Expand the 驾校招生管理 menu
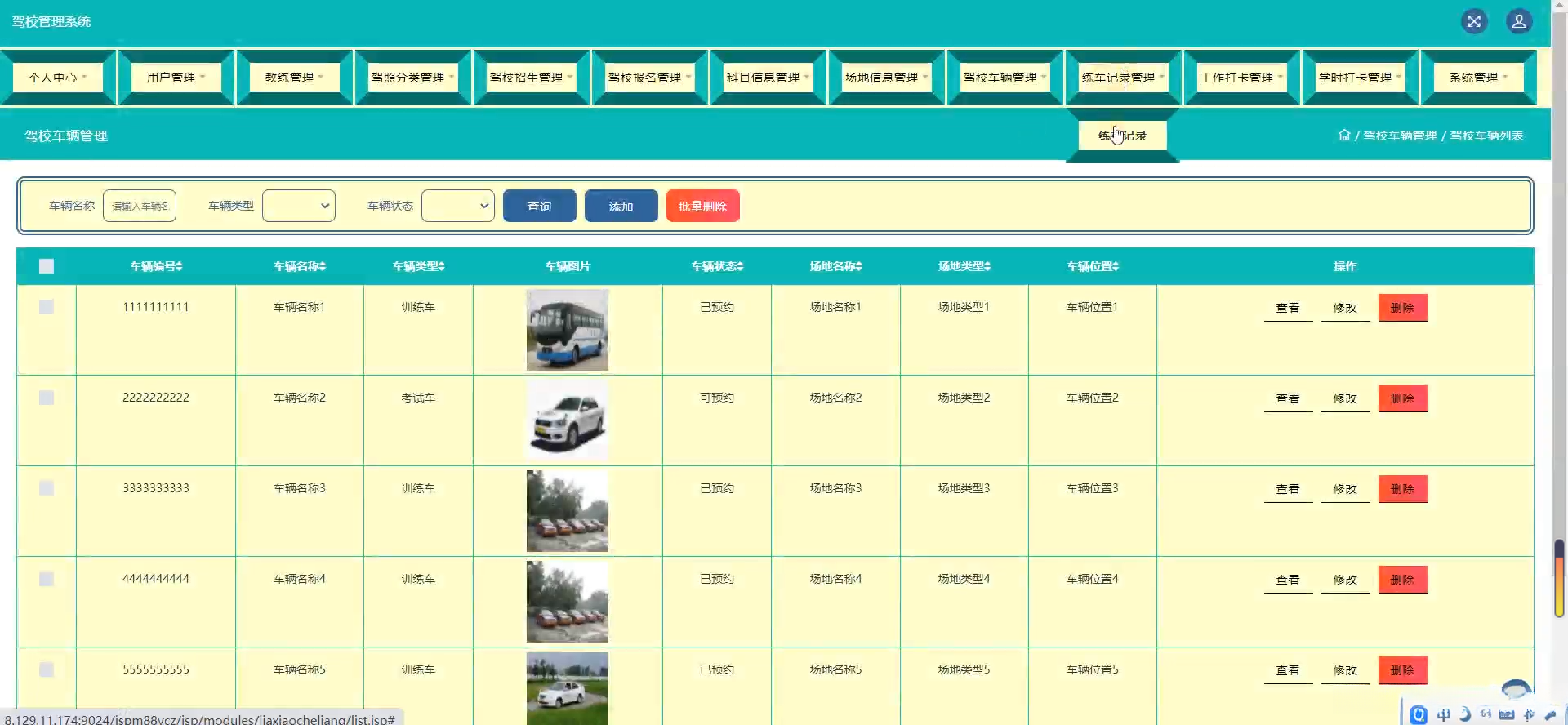Image resolution: width=1568 pixels, height=725 pixels. (x=532, y=78)
